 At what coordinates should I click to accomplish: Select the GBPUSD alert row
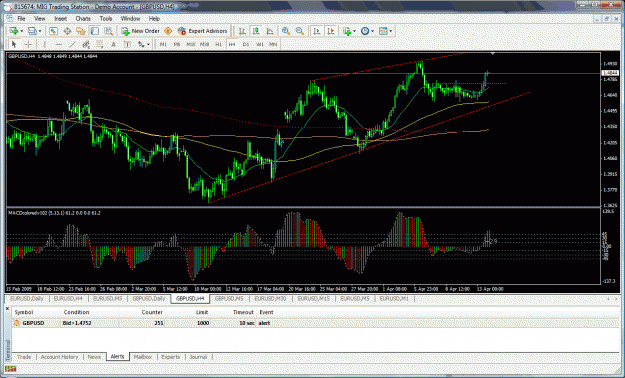click(x=315, y=323)
